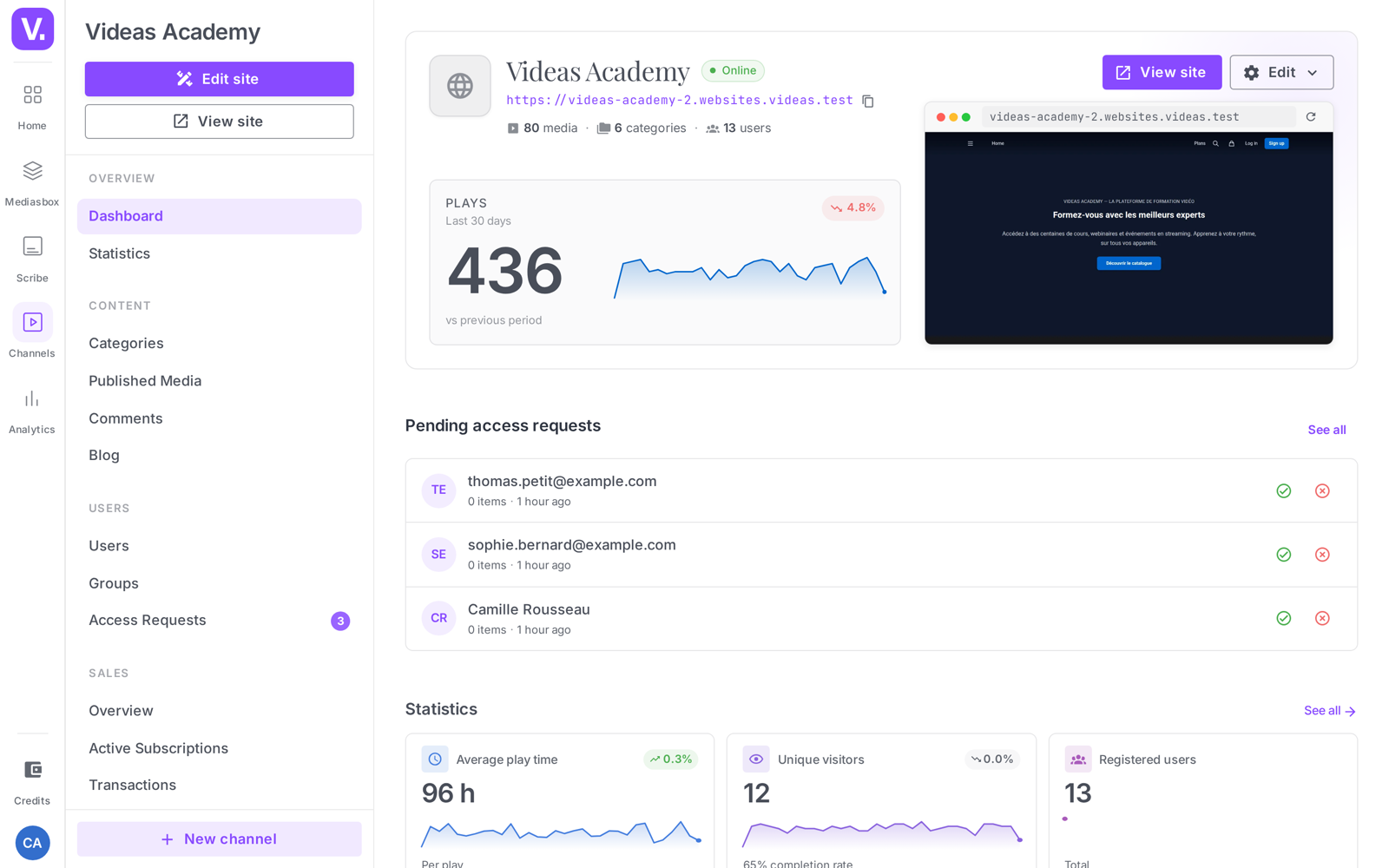Approve Camille Rousseau's access request
This screenshot has height=868, width=1389.
1283,618
